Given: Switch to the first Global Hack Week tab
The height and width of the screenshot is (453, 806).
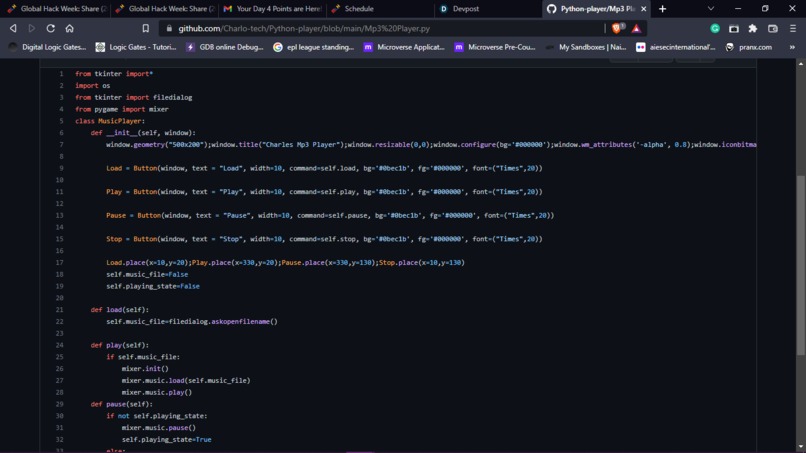Looking at the screenshot, I should click(x=57, y=9).
